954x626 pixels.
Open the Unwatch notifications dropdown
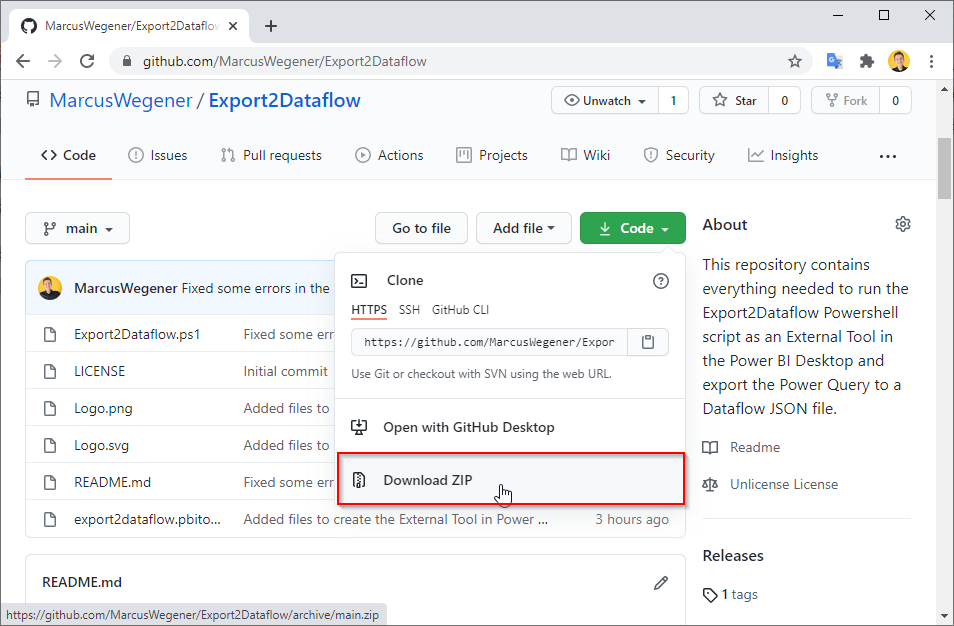click(605, 100)
